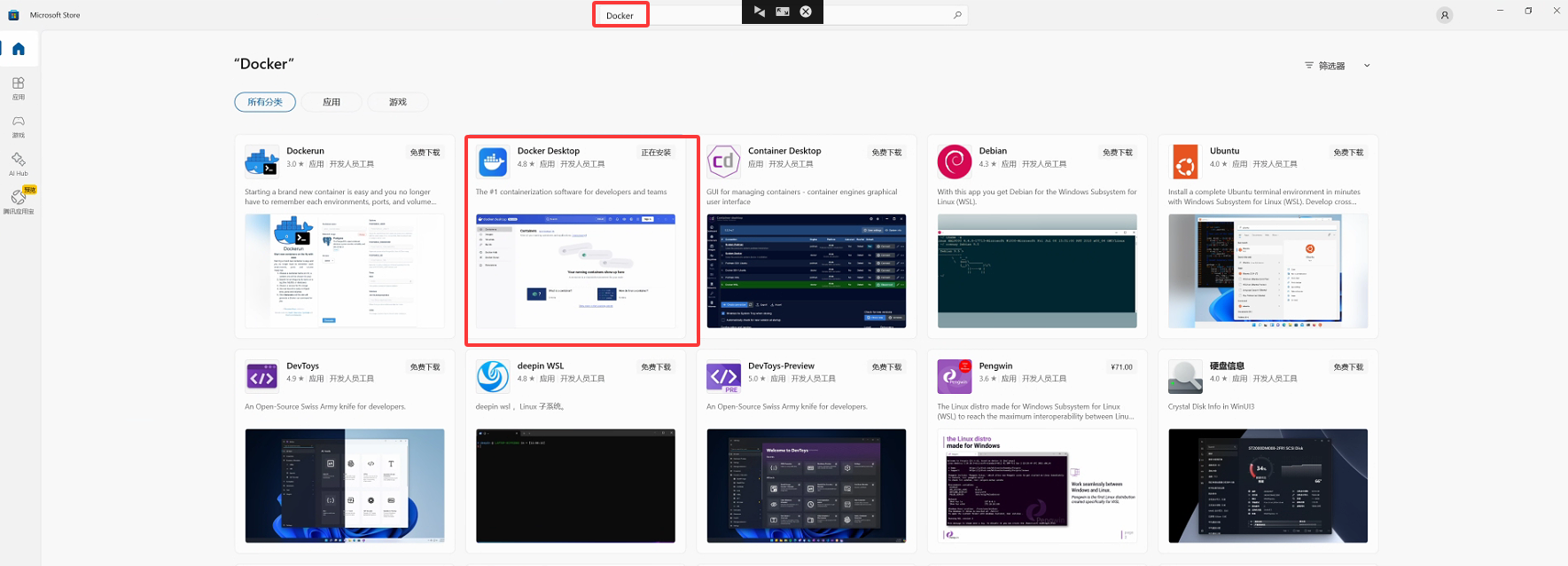
Task: Click 免费下载 button for Container Desktop
Action: [x=886, y=153]
